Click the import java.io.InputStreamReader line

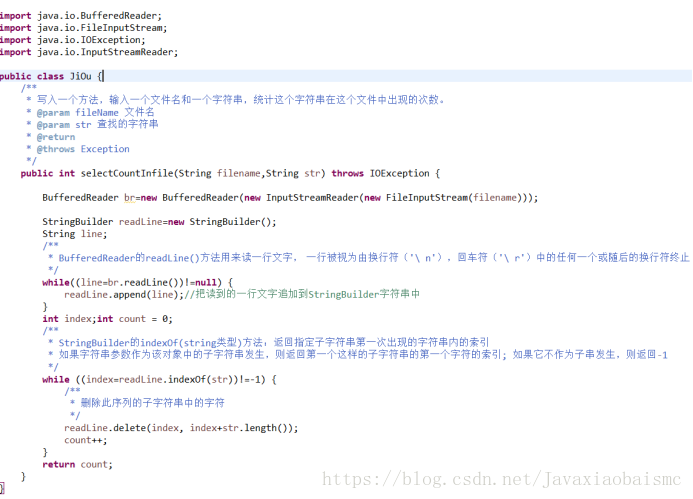coord(89,52)
